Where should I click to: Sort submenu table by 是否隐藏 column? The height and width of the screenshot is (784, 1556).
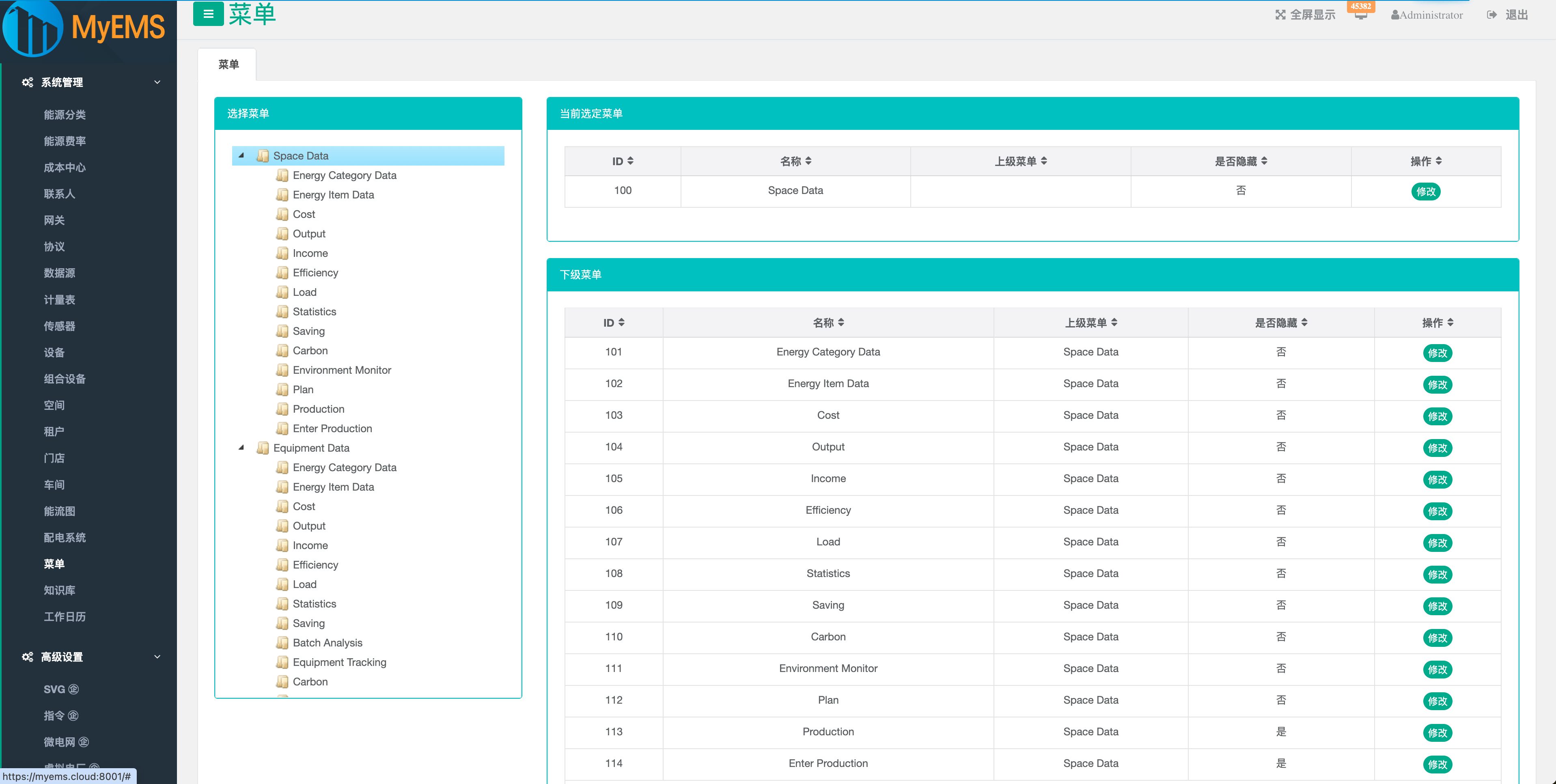pyautogui.click(x=1280, y=323)
